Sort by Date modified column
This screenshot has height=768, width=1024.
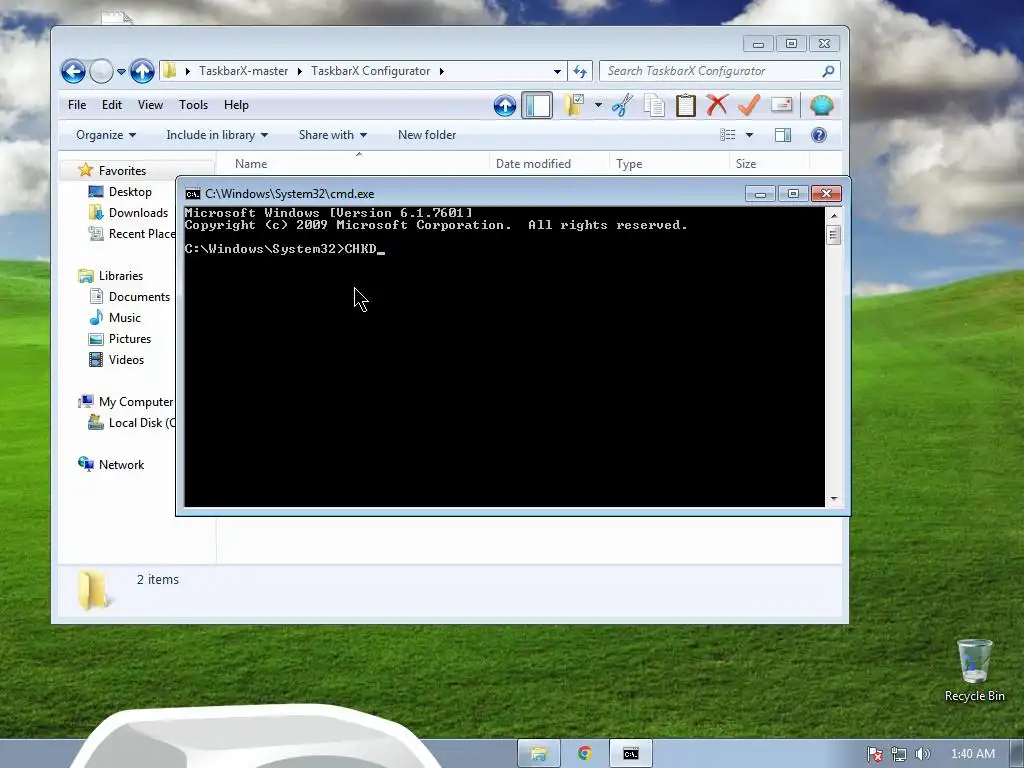point(549,163)
